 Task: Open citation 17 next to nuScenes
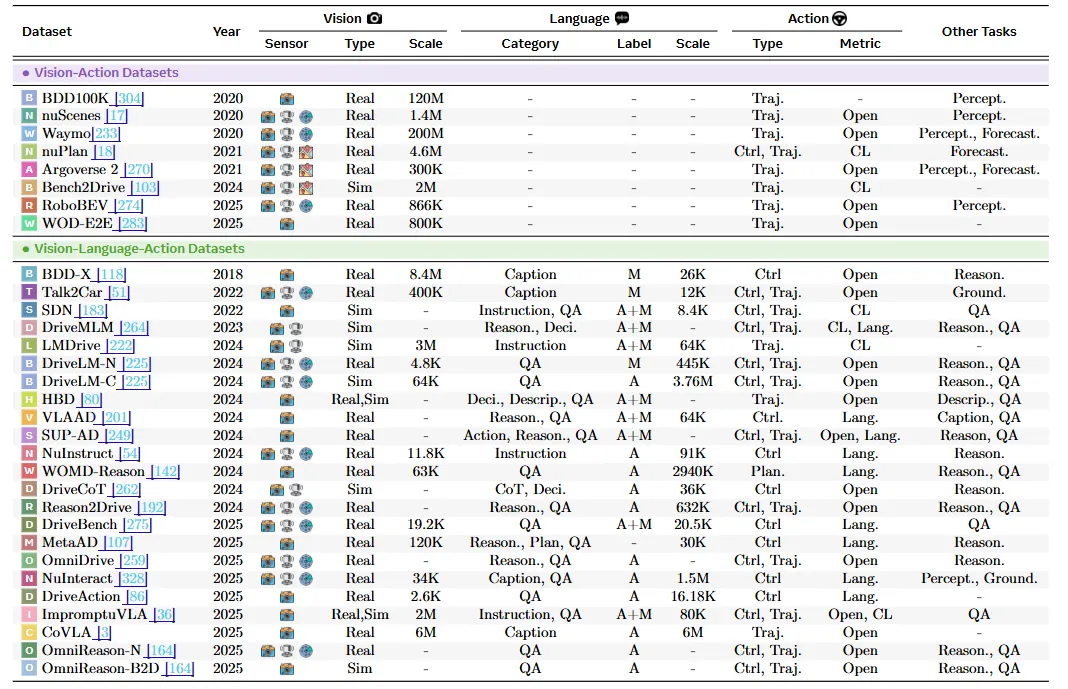tap(117, 116)
